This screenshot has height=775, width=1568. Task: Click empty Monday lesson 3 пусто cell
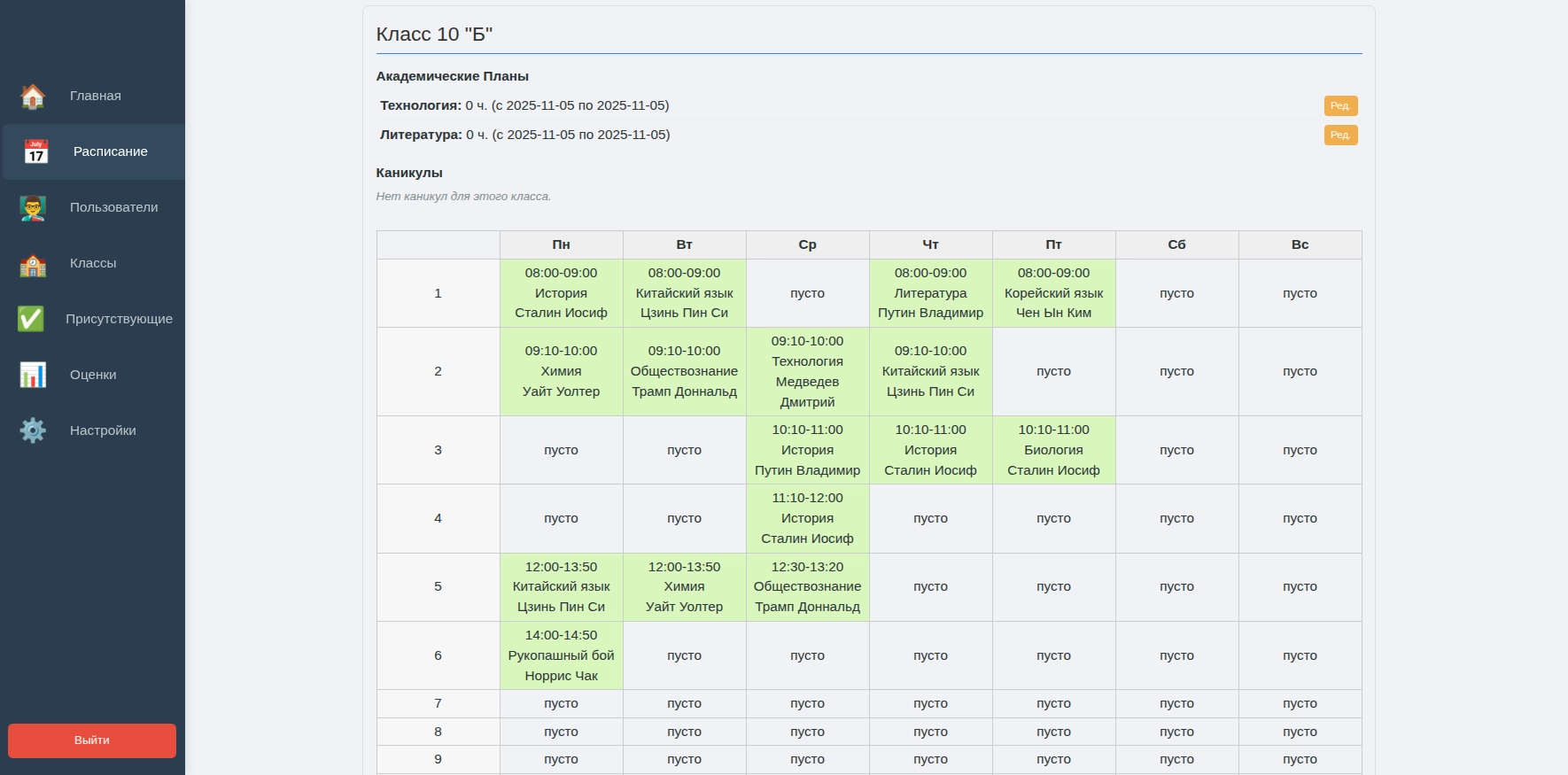point(562,450)
